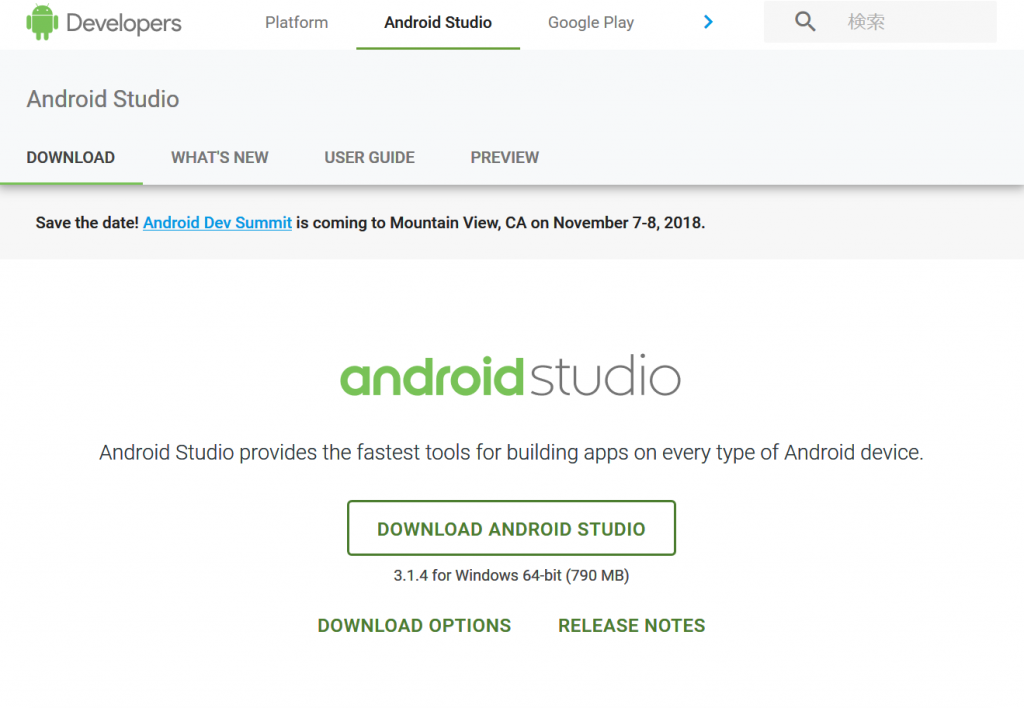
Task: Click the Developers wordmark in header
Action: [x=124, y=23]
